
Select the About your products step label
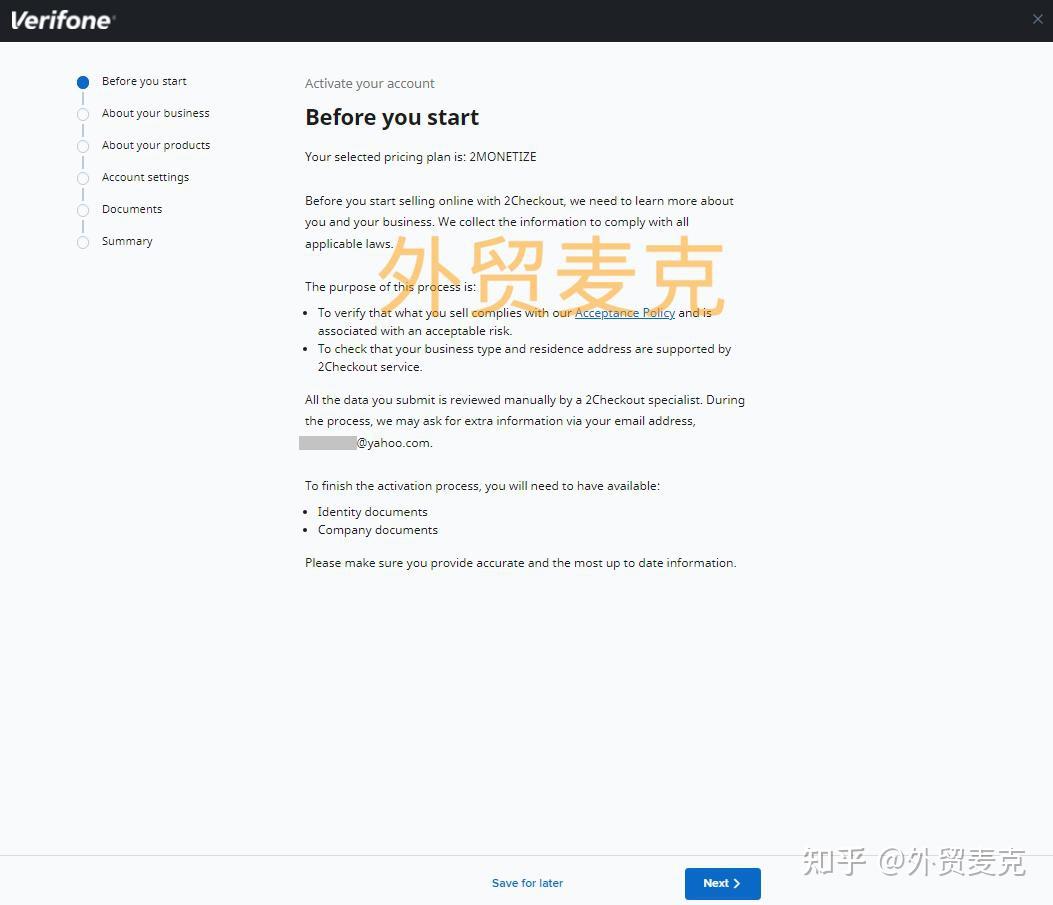[156, 146]
